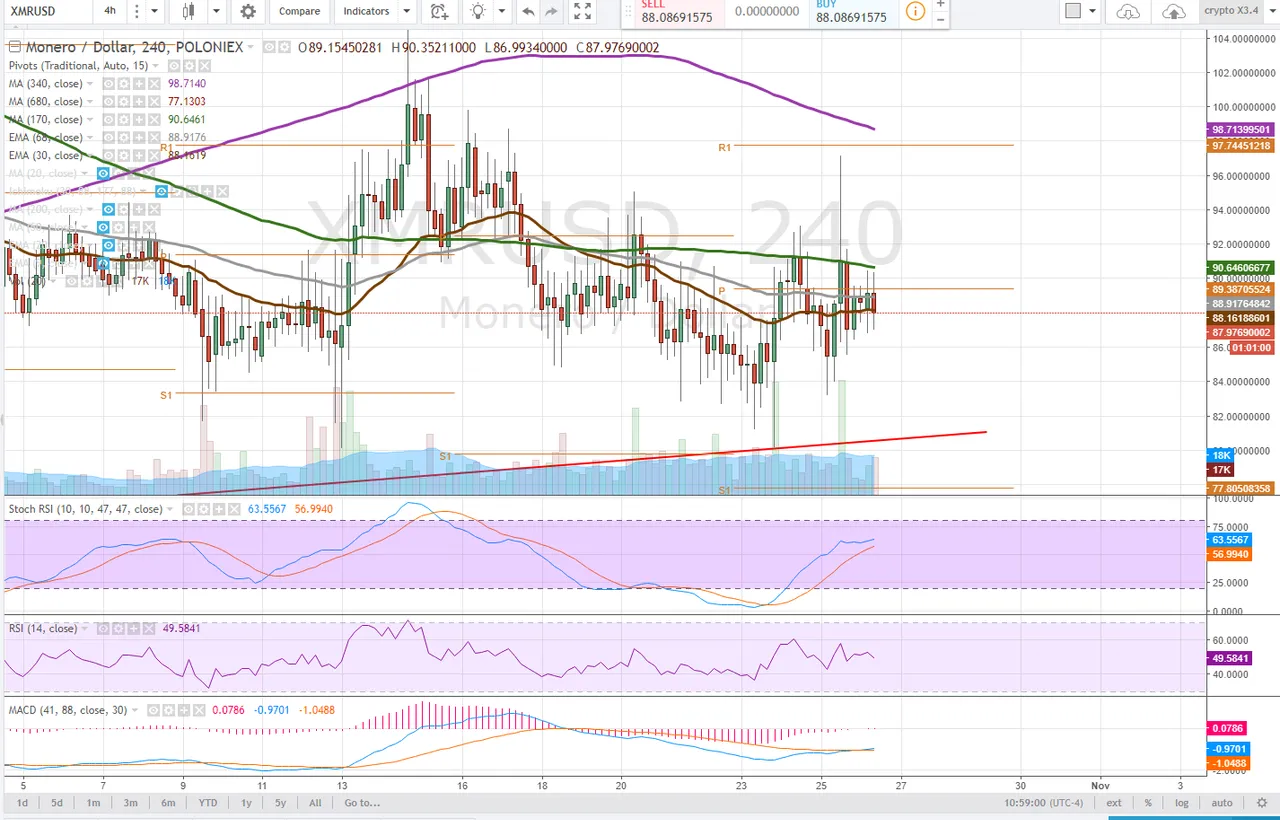Open settings gear for MA (340, close)

123,84
